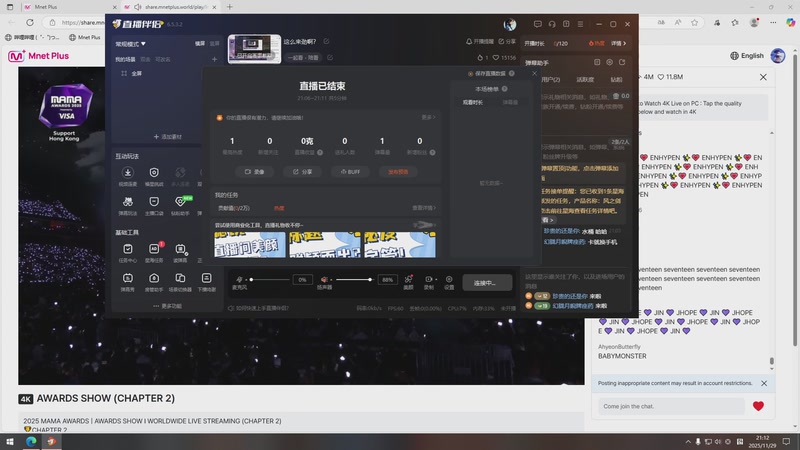Edit the stream title with pencil icon
The image size is (800, 450).
click(x=327, y=41)
